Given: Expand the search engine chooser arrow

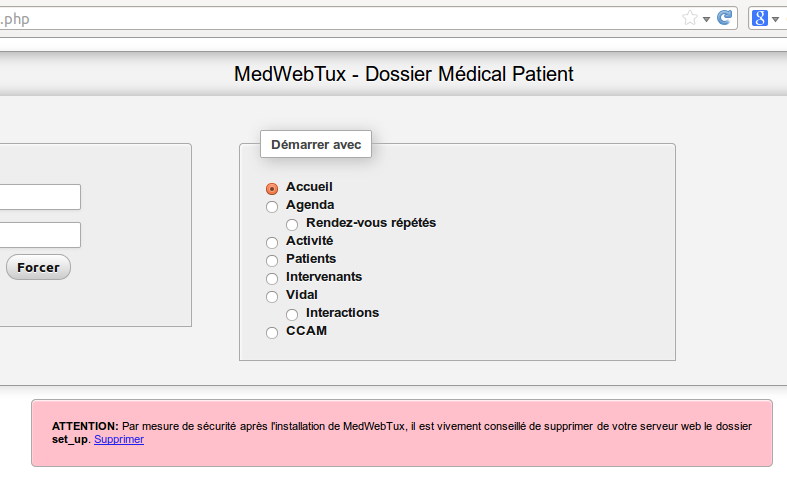Looking at the screenshot, I should [x=776, y=19].
